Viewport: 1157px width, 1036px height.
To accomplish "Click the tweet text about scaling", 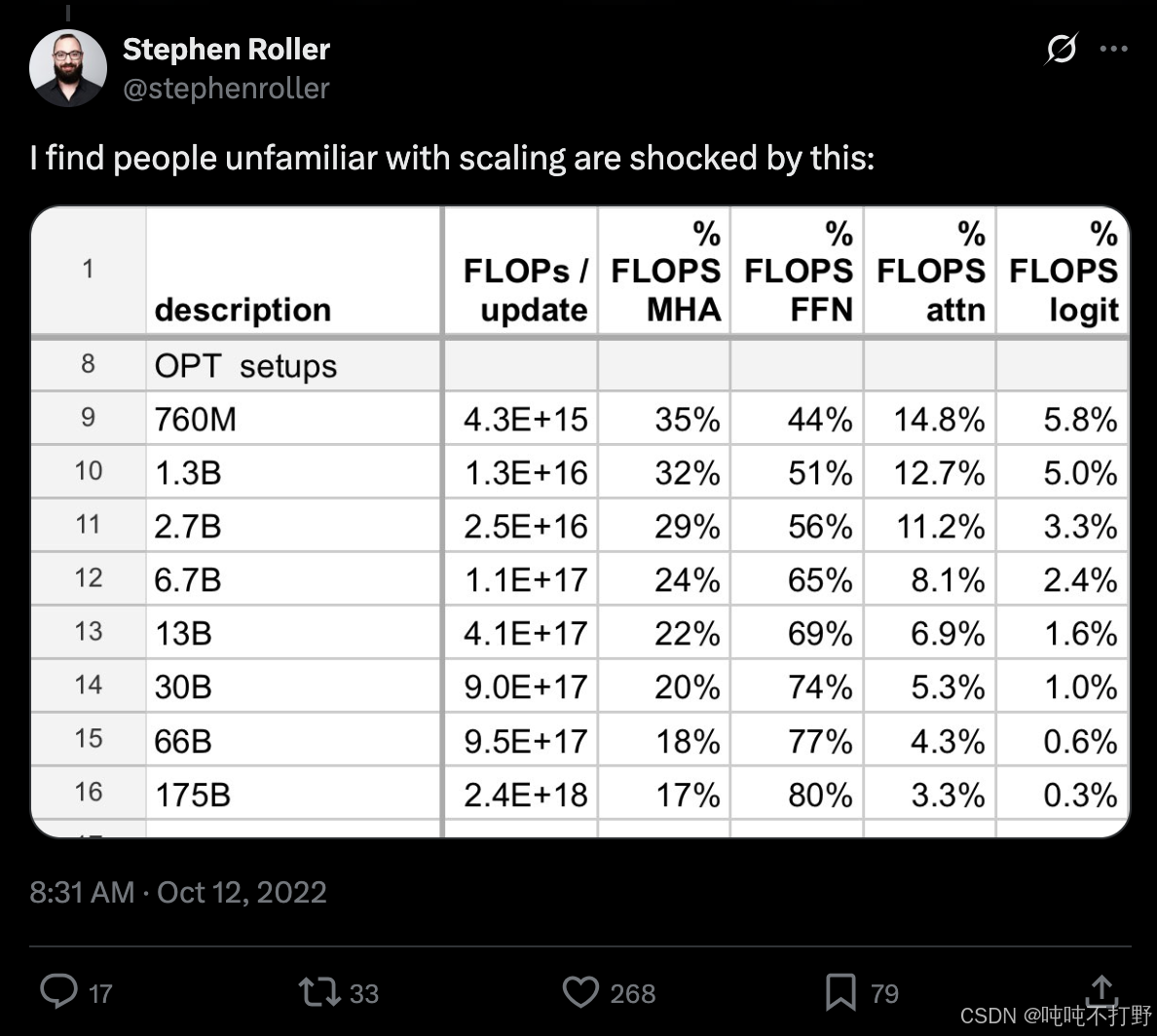I will pos(452,157).
